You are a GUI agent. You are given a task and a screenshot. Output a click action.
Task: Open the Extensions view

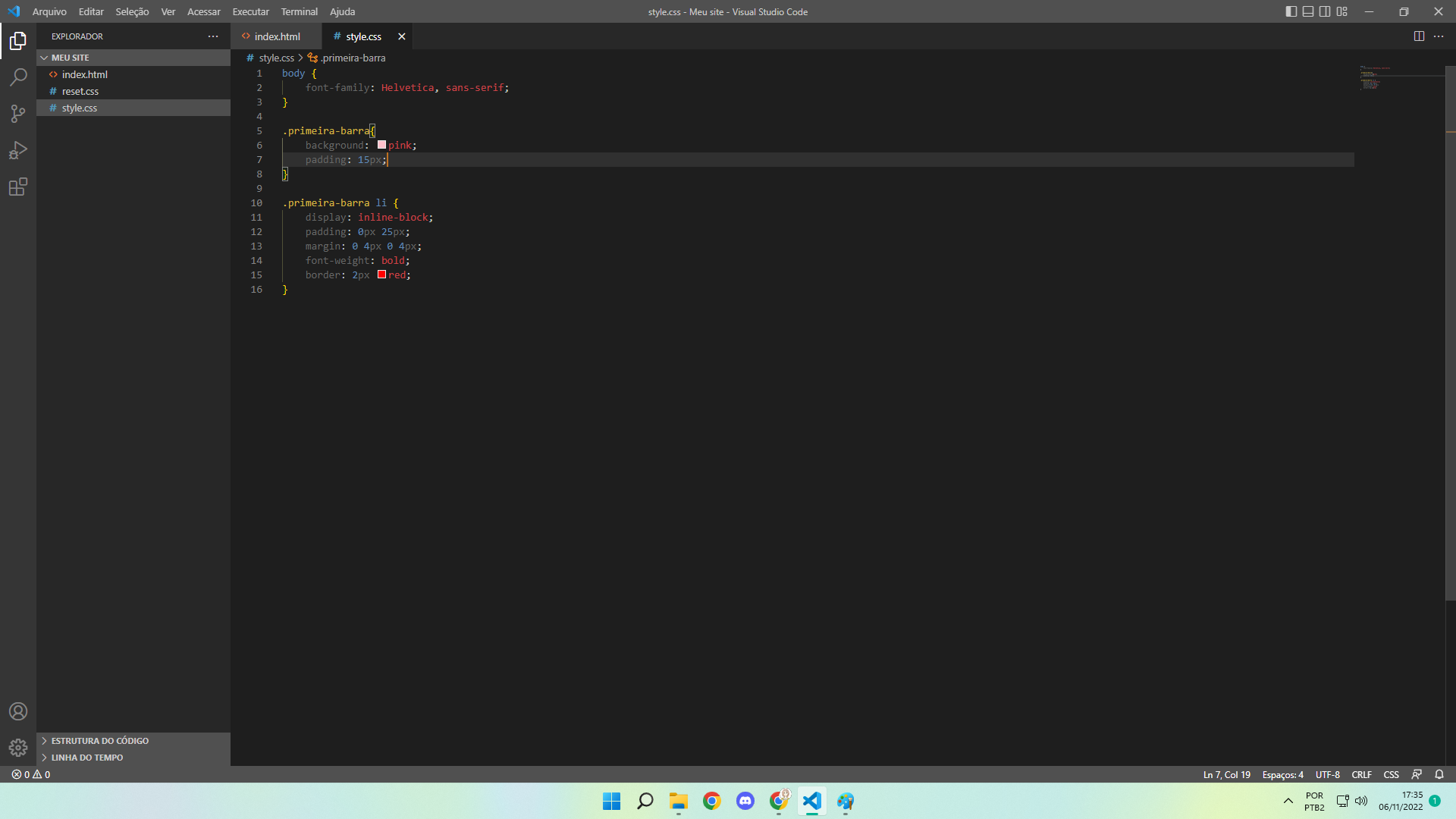[18, 187]
